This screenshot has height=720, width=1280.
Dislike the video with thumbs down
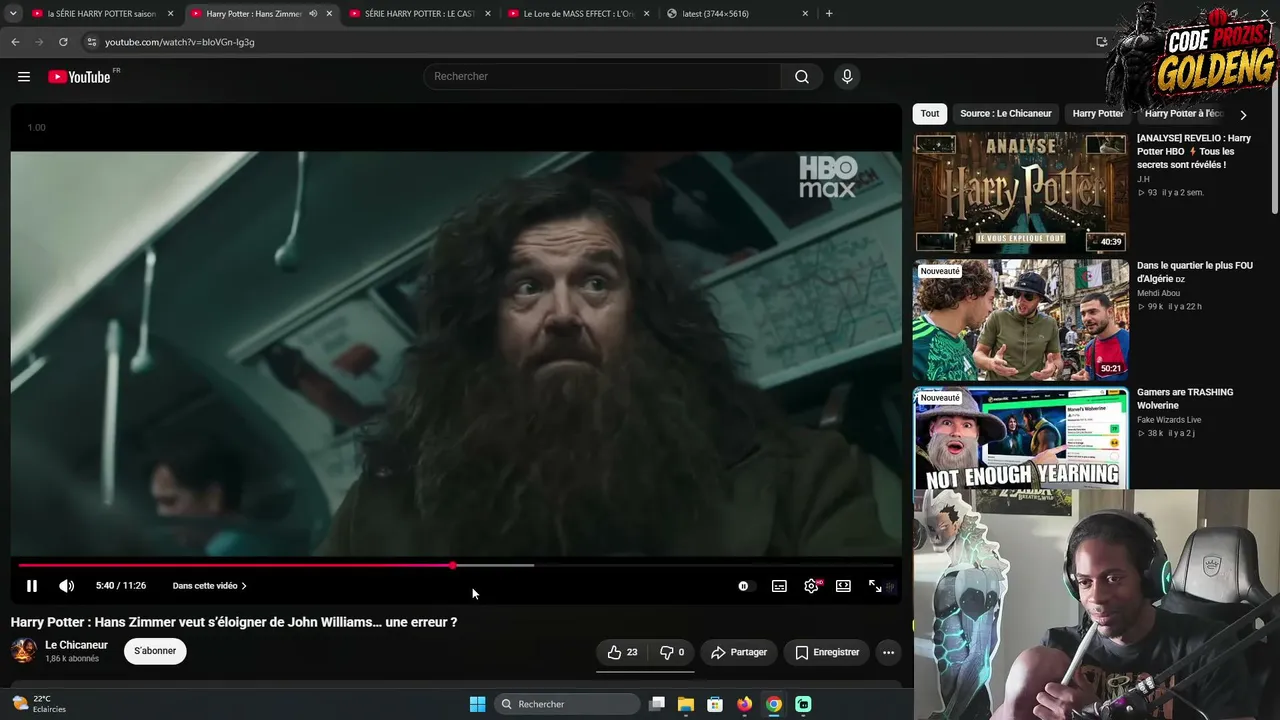672,652
